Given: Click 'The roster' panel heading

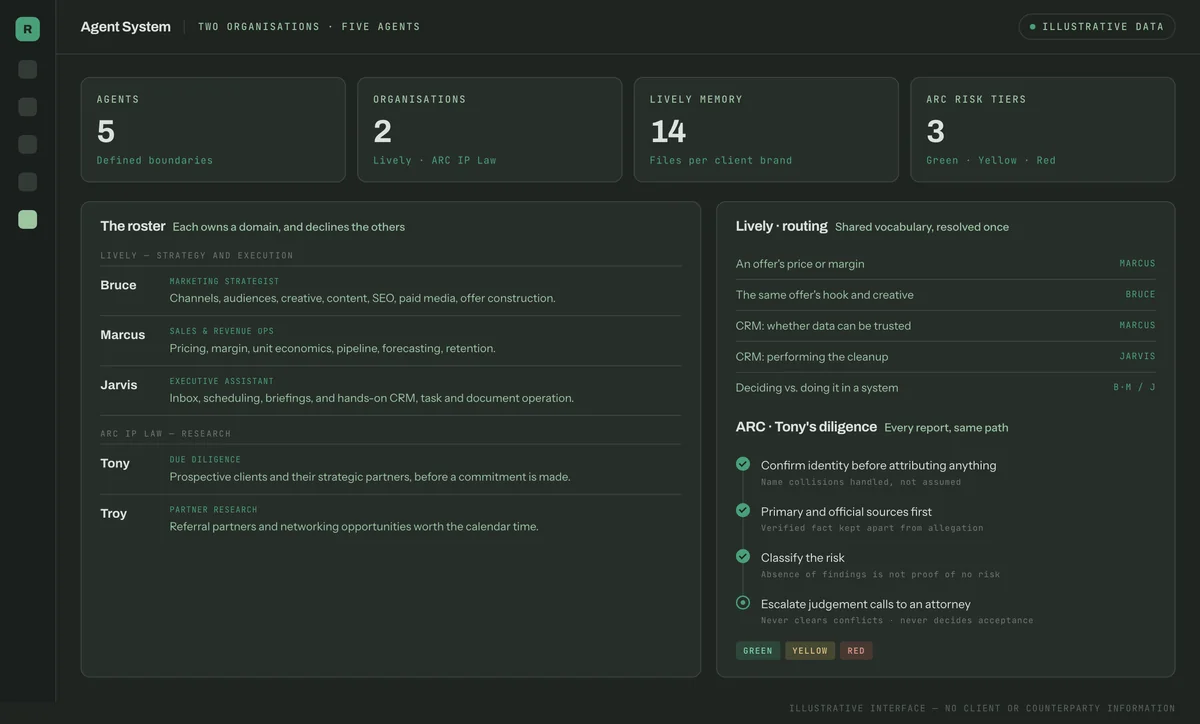Looking at the screenshot, I should click(x=133, y=227).
